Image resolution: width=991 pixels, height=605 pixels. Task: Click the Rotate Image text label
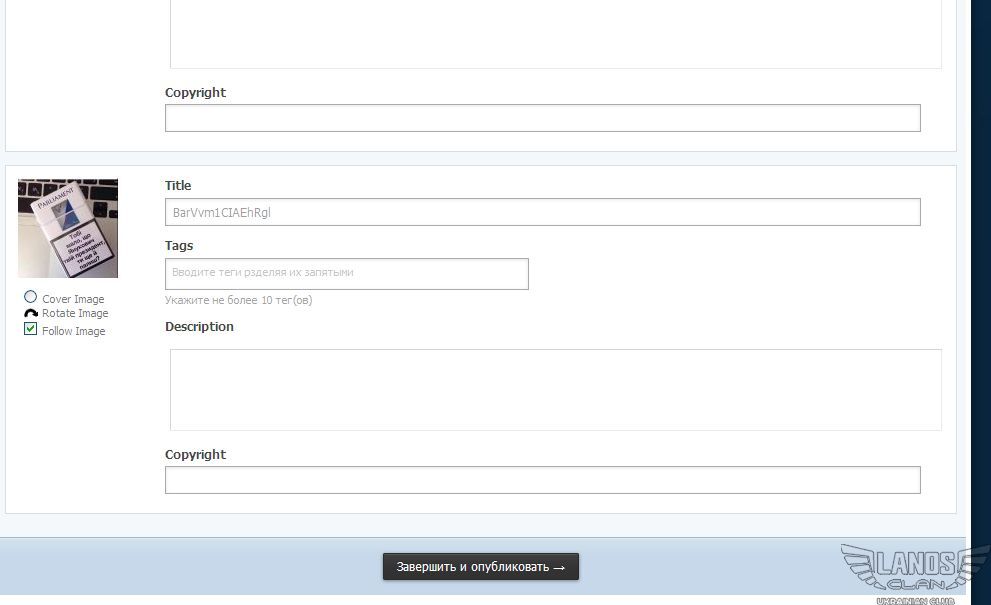75,313
